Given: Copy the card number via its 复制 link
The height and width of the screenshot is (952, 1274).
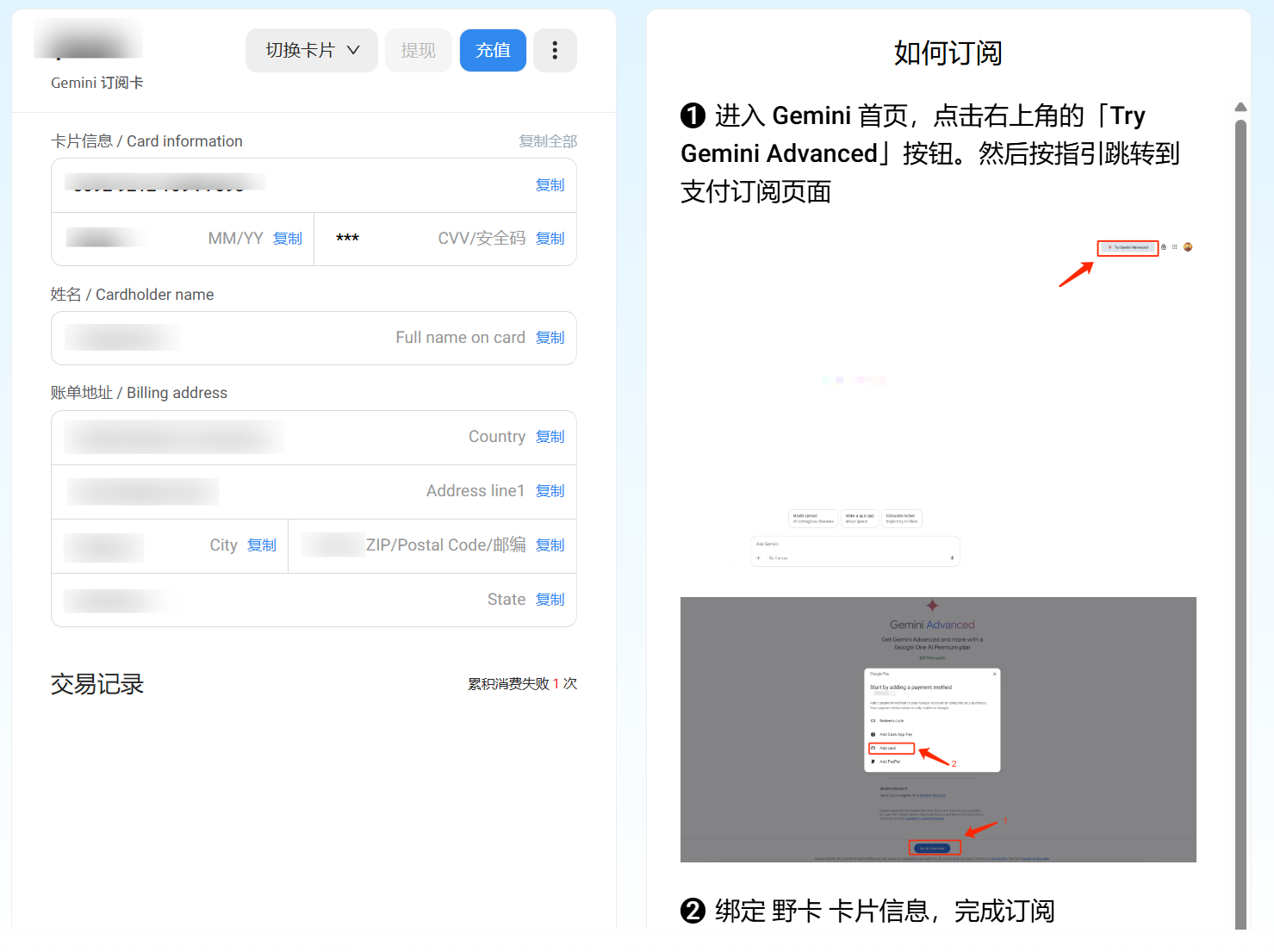Looking at the screenshot, I should point(550,185).
